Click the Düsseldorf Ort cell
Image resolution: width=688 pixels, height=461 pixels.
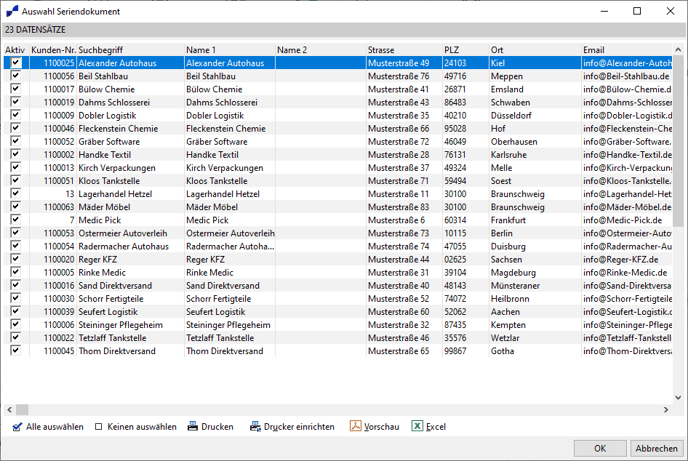535,115
